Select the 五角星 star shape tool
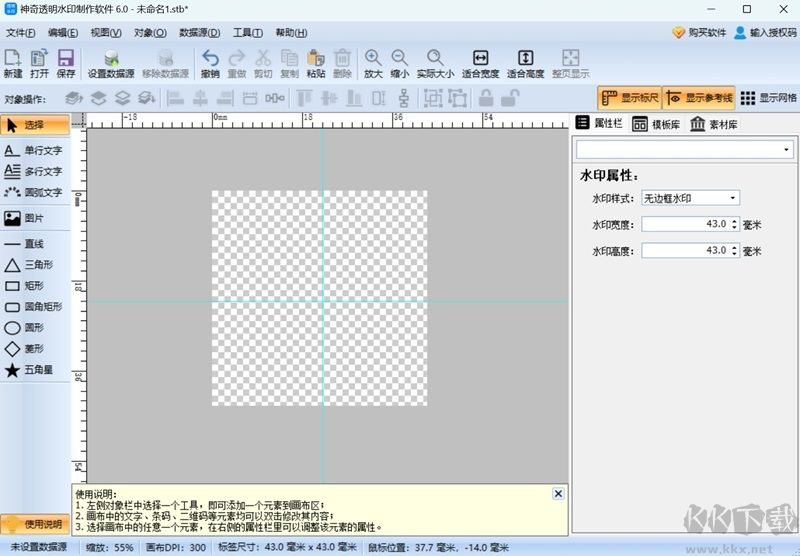This screenshot has height=556, width=800. click(x=36, y=371)
